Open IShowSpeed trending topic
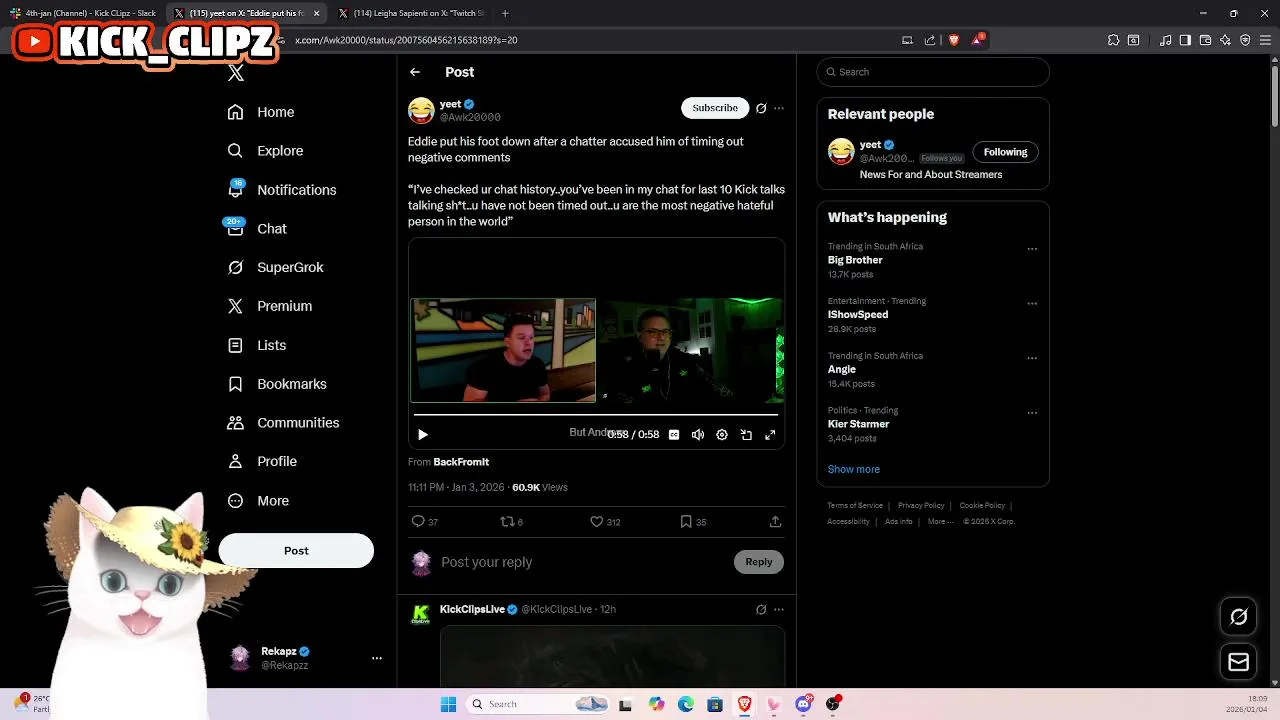Screen dimensions: 1280x720 [858, 315]
